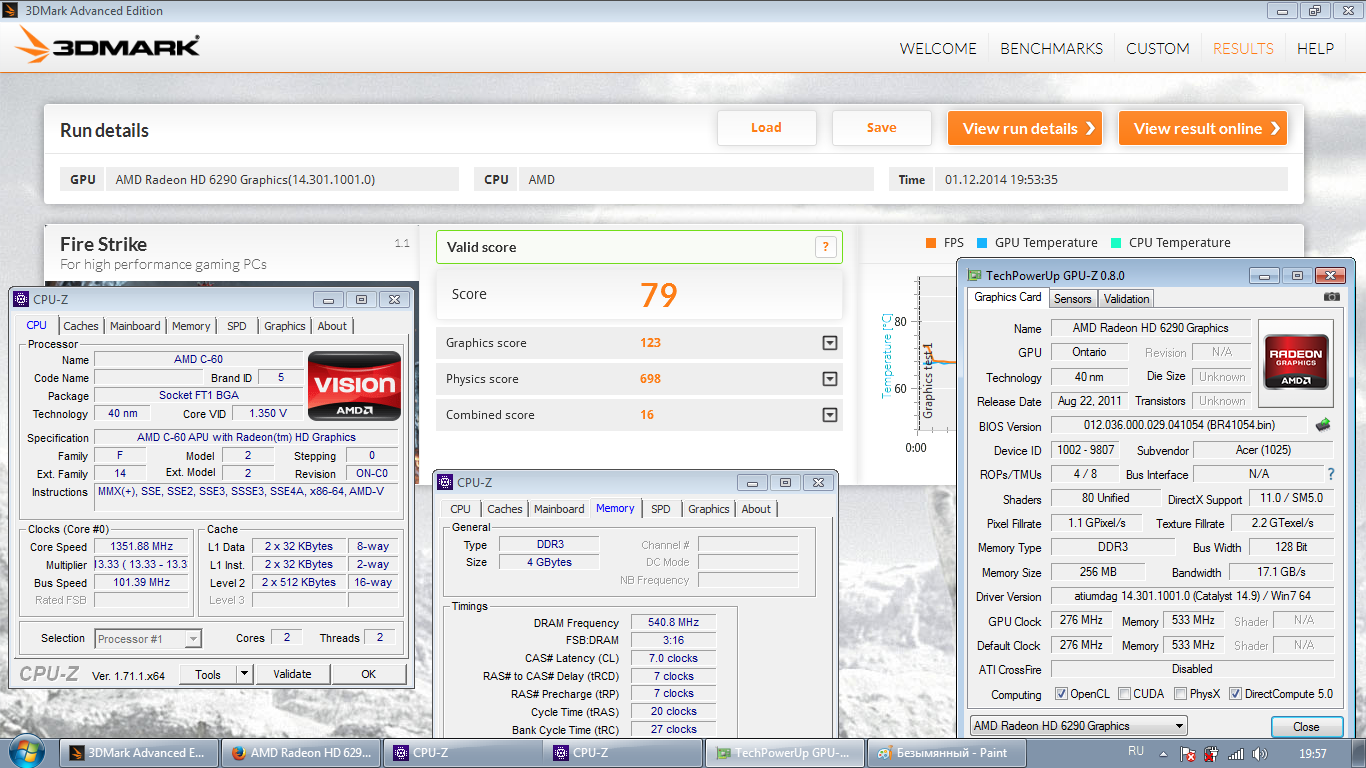Click the GPU-Z title bar icon
Image resolution: width=1366 pixels, height=768 pixels.
tap(974, 275)
